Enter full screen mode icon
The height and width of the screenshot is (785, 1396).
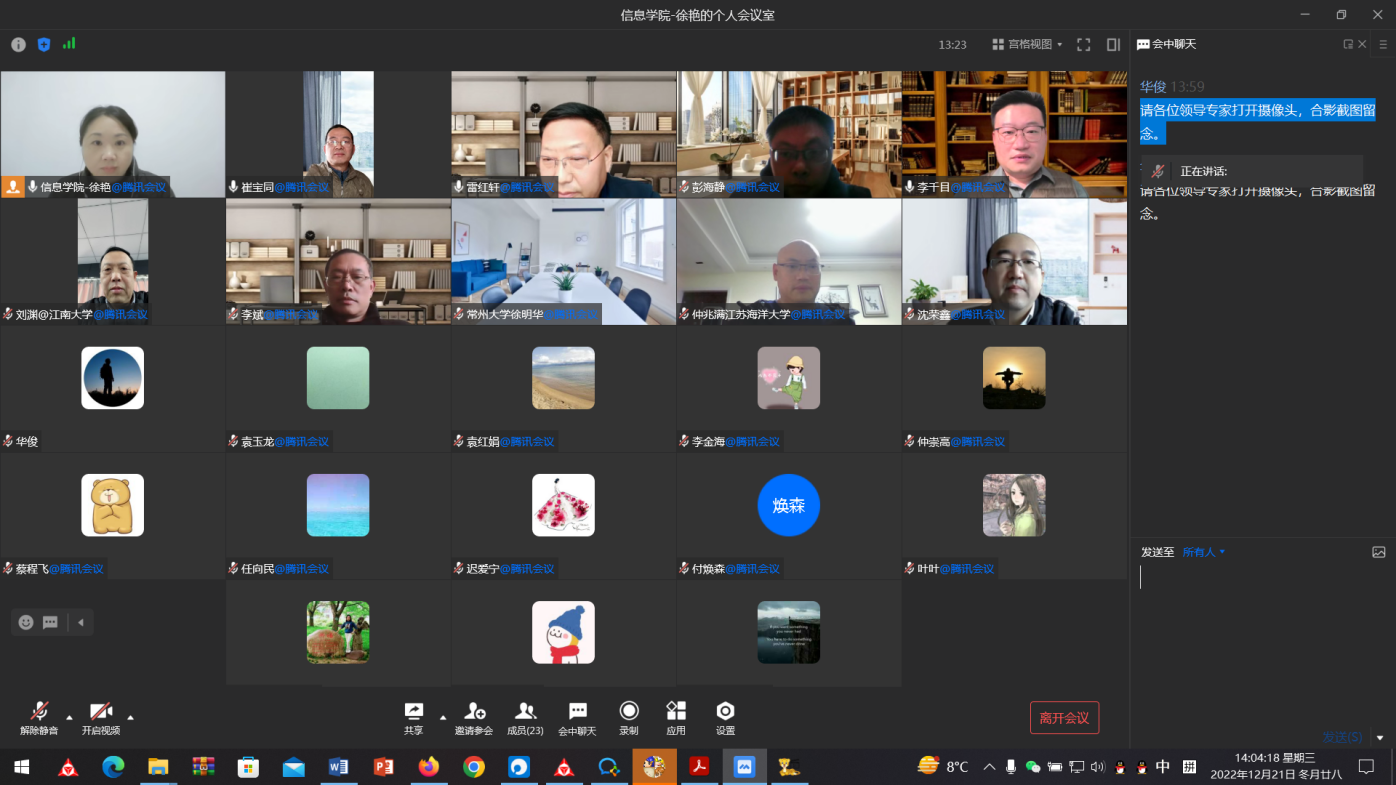tap(1083, 45)
